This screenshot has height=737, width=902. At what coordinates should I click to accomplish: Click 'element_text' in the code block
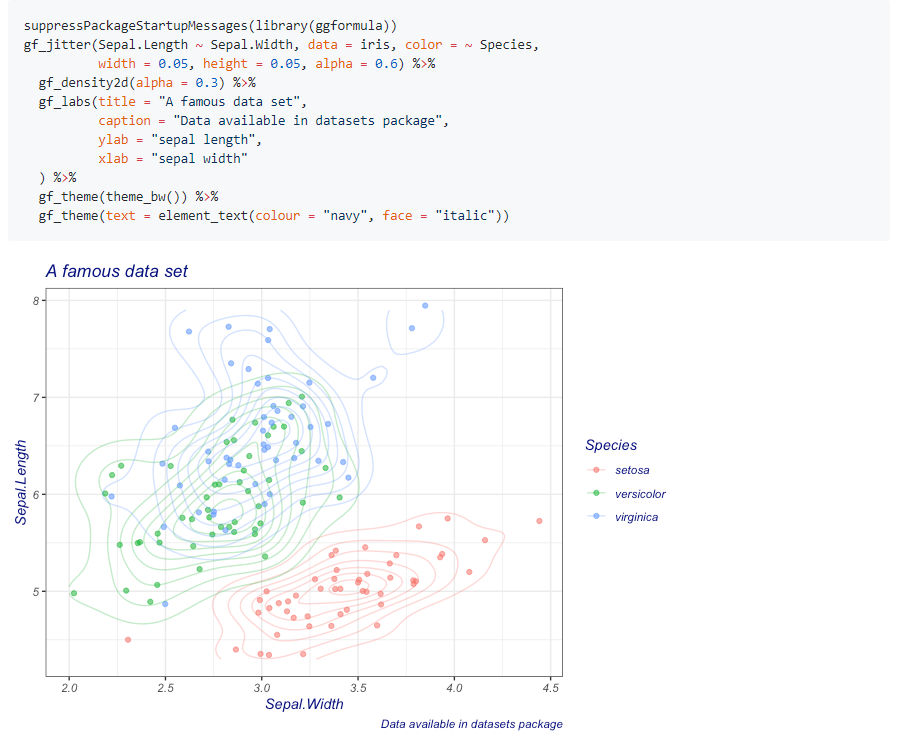coord(203,216)
